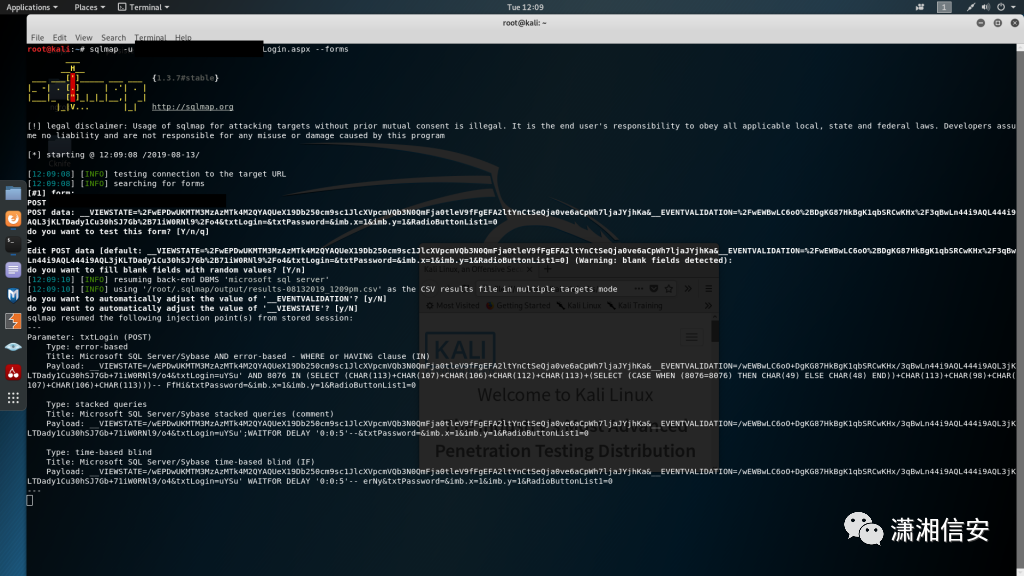The image size is (1024, 576).
Task: Click 'Type: stacked queries' line
Action: pyautogui.click(x=97, y=404)
